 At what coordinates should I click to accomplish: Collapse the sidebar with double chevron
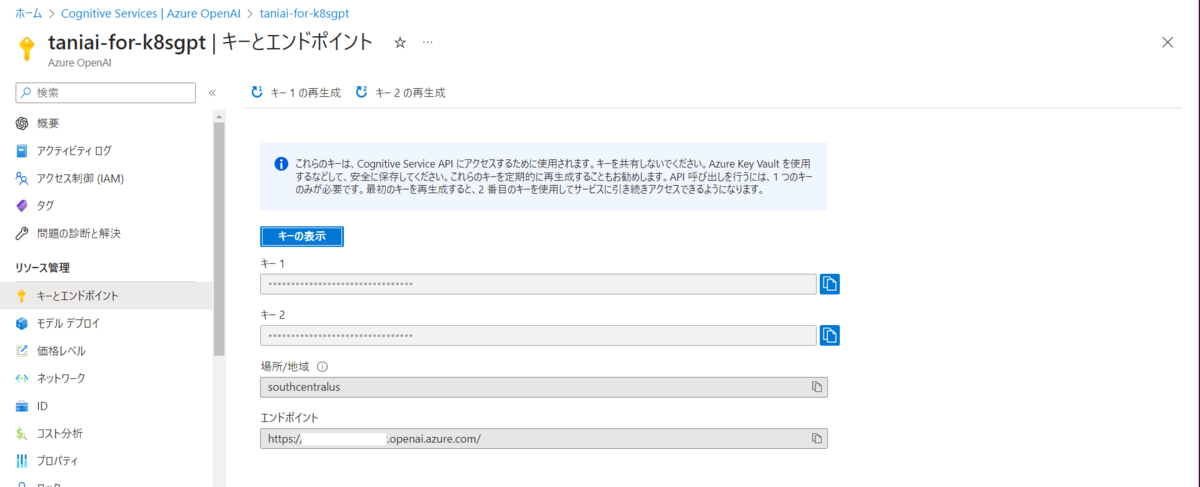[x=212, y=93]
